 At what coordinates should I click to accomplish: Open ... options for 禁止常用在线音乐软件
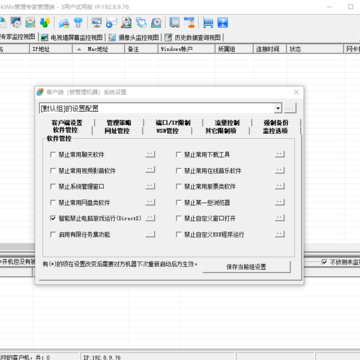[280, 170]
